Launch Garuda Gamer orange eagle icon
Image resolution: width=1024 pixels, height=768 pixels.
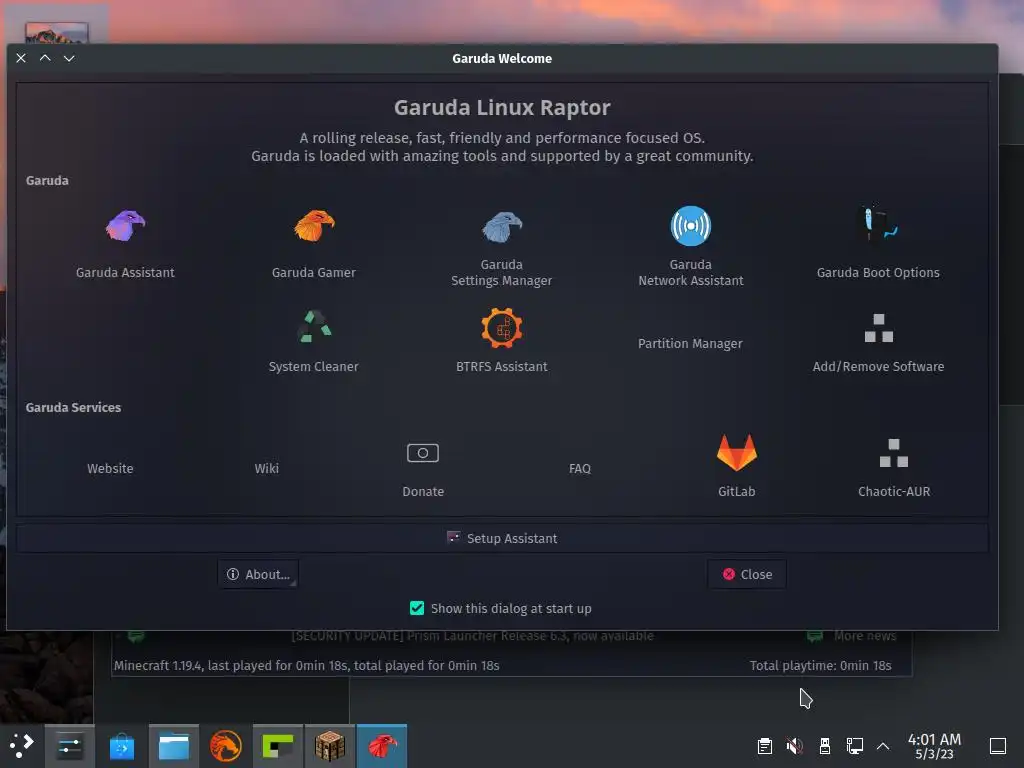[313, 226]
